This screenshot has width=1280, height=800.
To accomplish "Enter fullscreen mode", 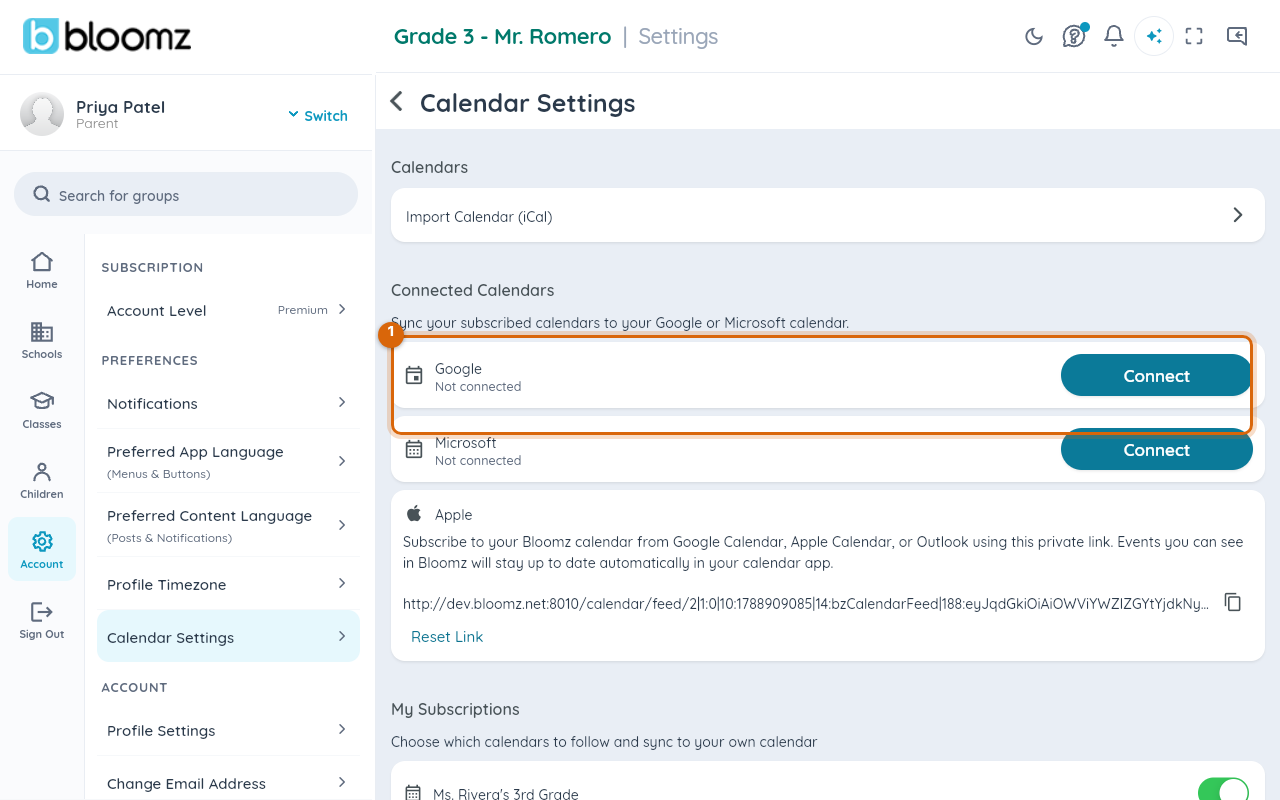I will (x=1194, y=37).
